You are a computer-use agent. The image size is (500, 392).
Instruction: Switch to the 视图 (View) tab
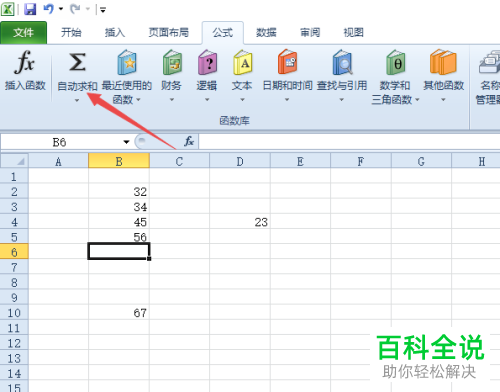click(x=353, y=33)
